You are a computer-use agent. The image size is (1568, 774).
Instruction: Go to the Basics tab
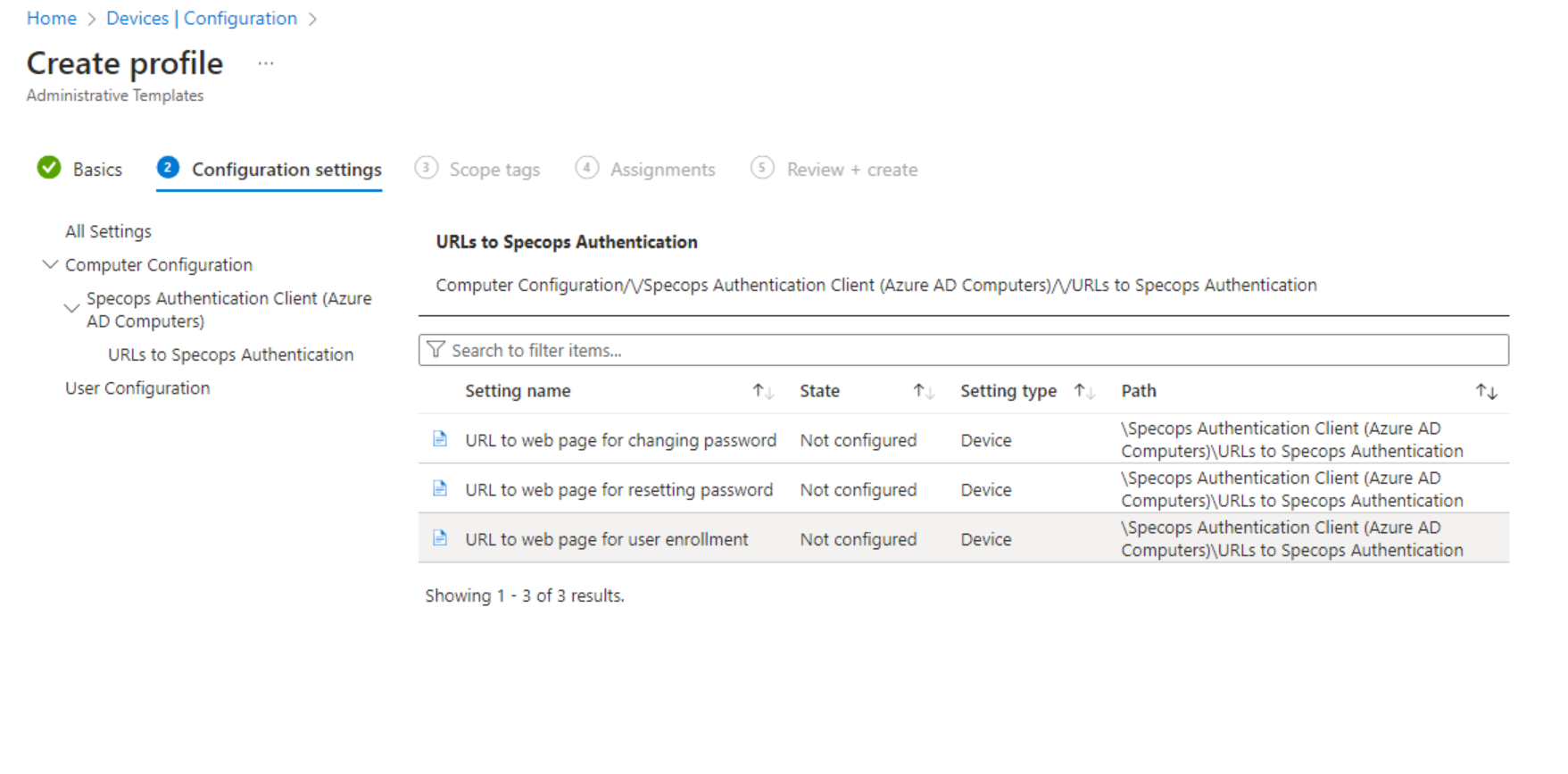(97, 170)
